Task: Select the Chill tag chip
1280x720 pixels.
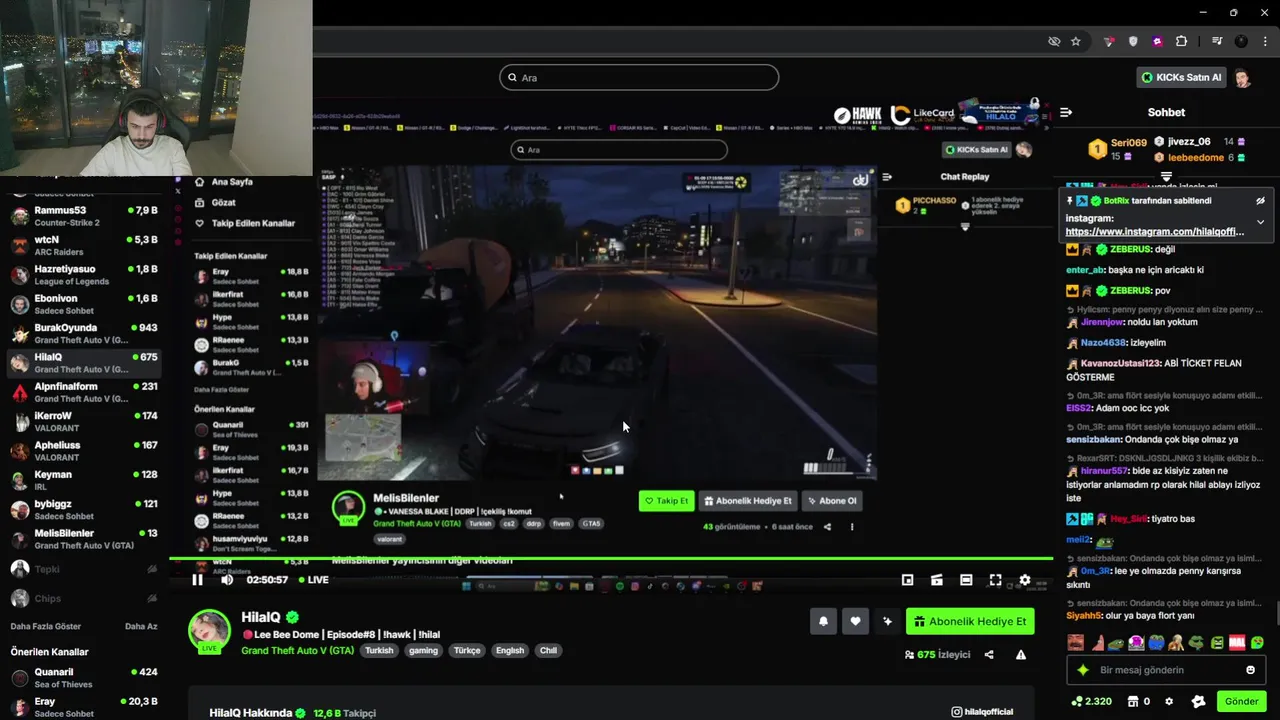Action: [548, 650]
